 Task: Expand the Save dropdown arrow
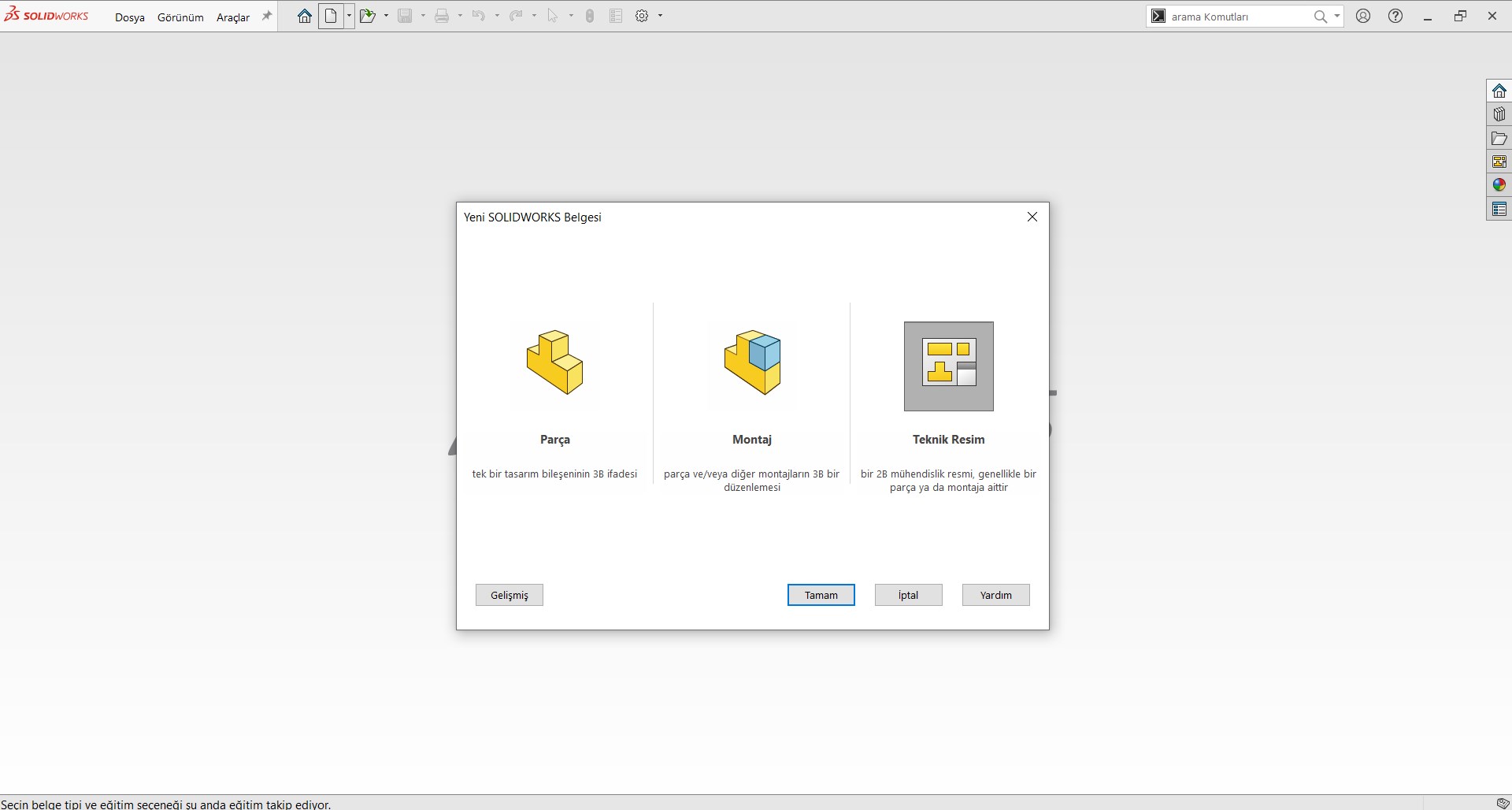coord(423,16)
